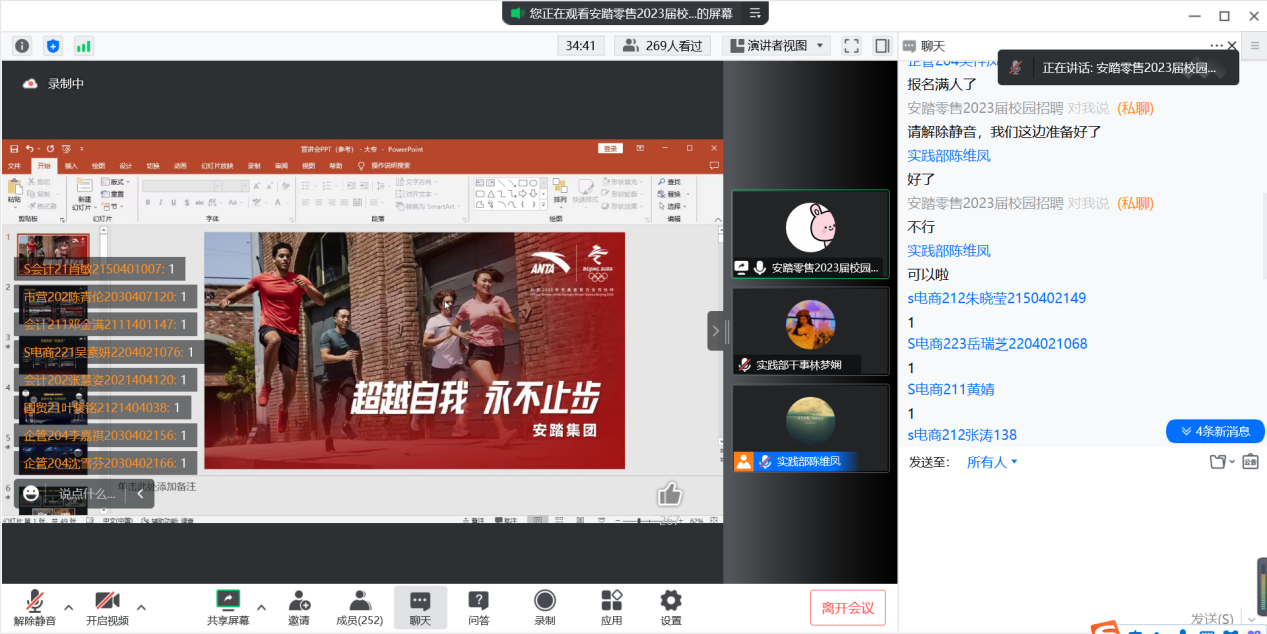Enter full screen mode
Viewport: 1267px width, 634px height.
(x=851, y=46)
